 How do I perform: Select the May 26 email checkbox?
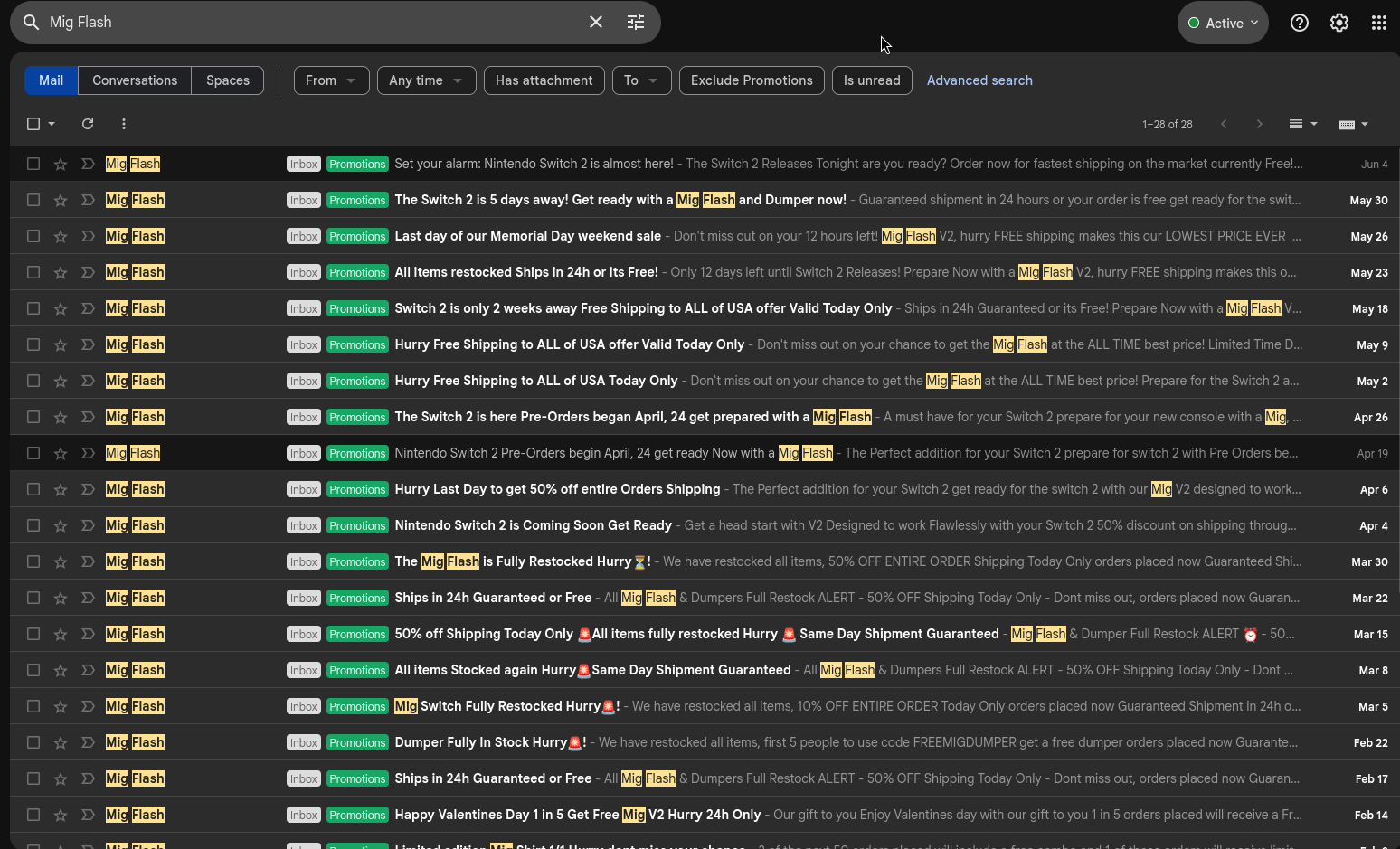pos(33,236)
